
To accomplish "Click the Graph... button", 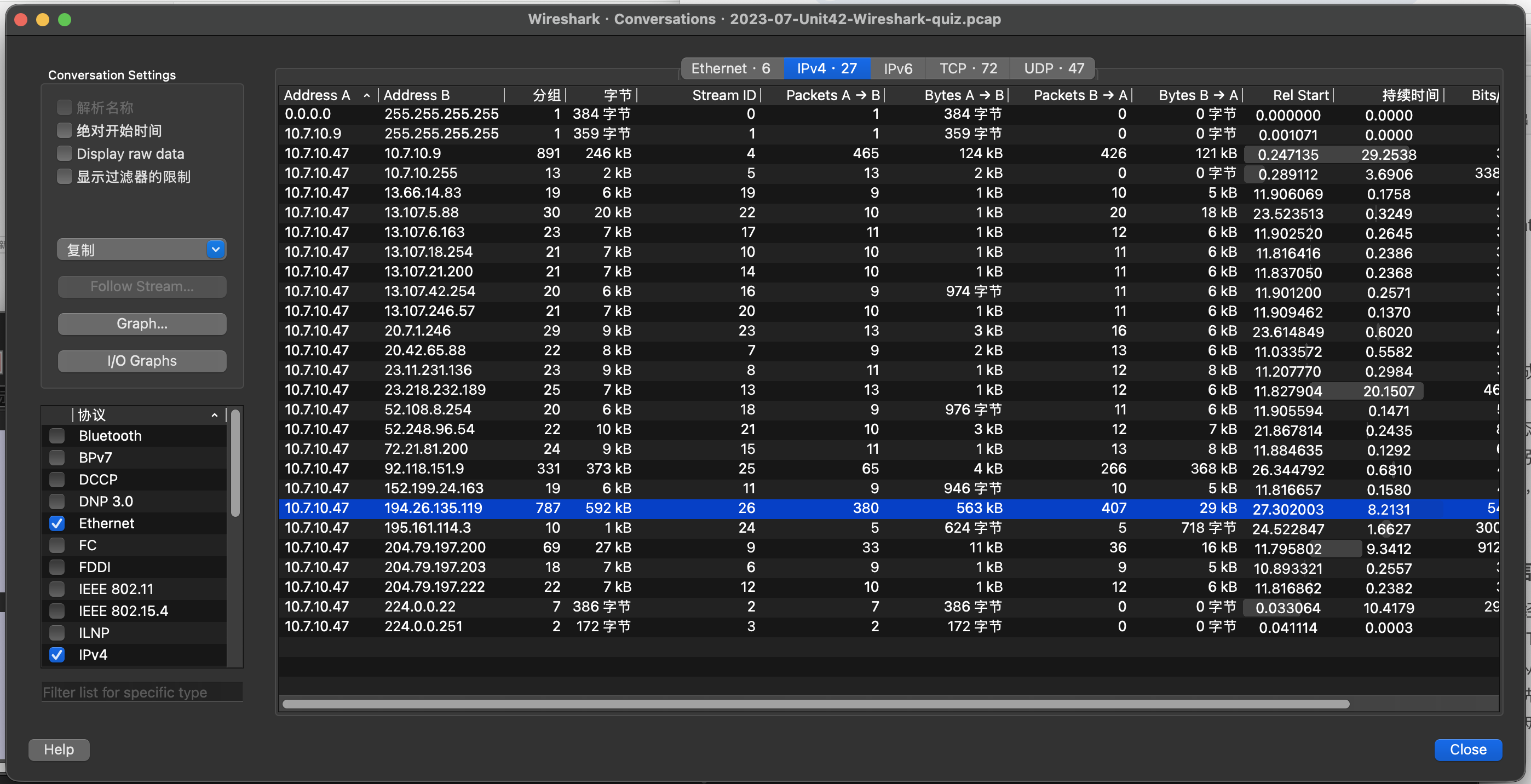I will 141,324.
